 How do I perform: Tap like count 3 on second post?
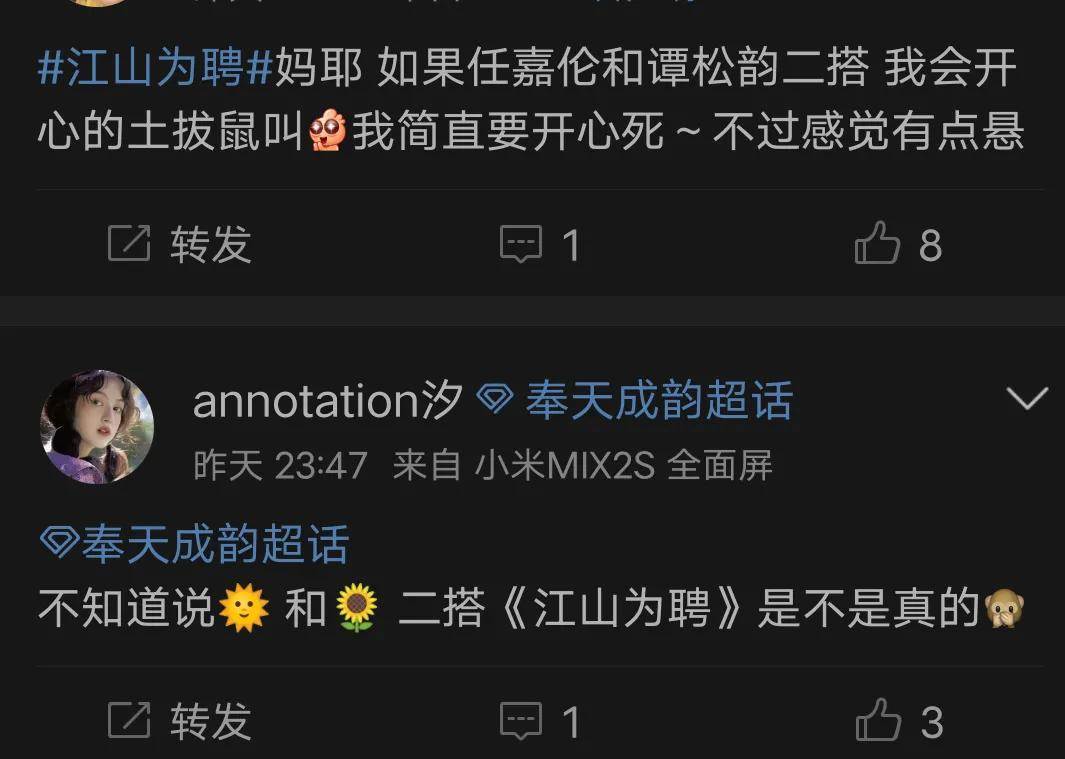tap(932, 722)
